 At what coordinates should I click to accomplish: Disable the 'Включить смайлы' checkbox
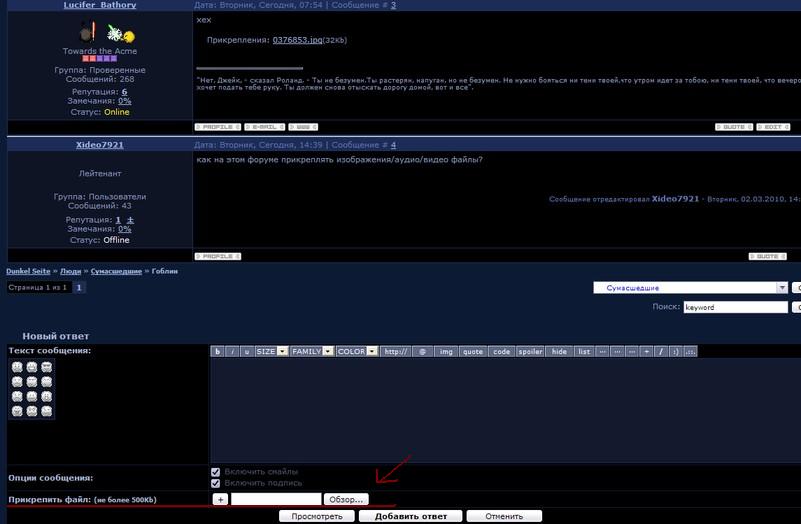[216, 472]
